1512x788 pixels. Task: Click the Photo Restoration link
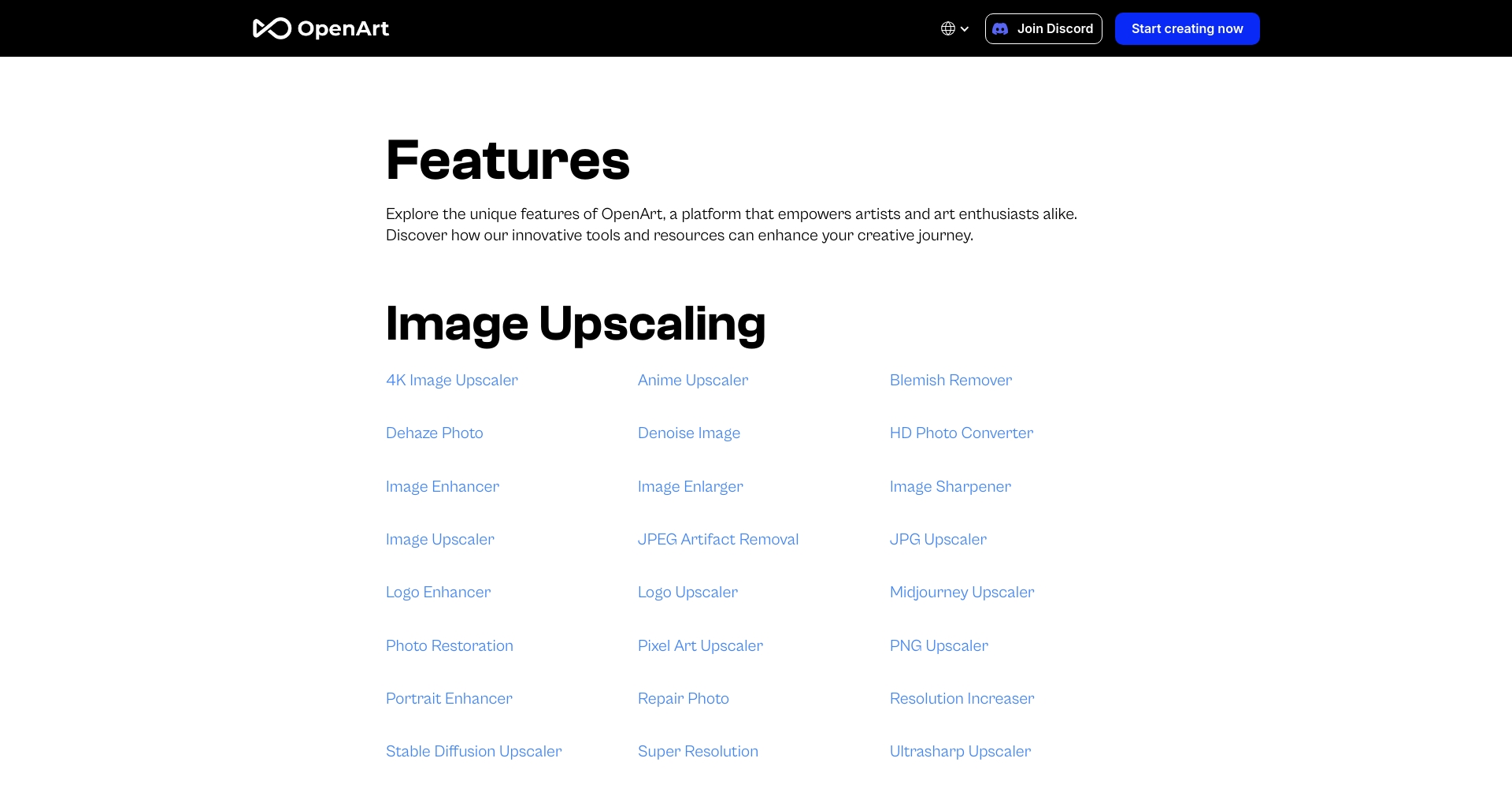coord(449,645)
